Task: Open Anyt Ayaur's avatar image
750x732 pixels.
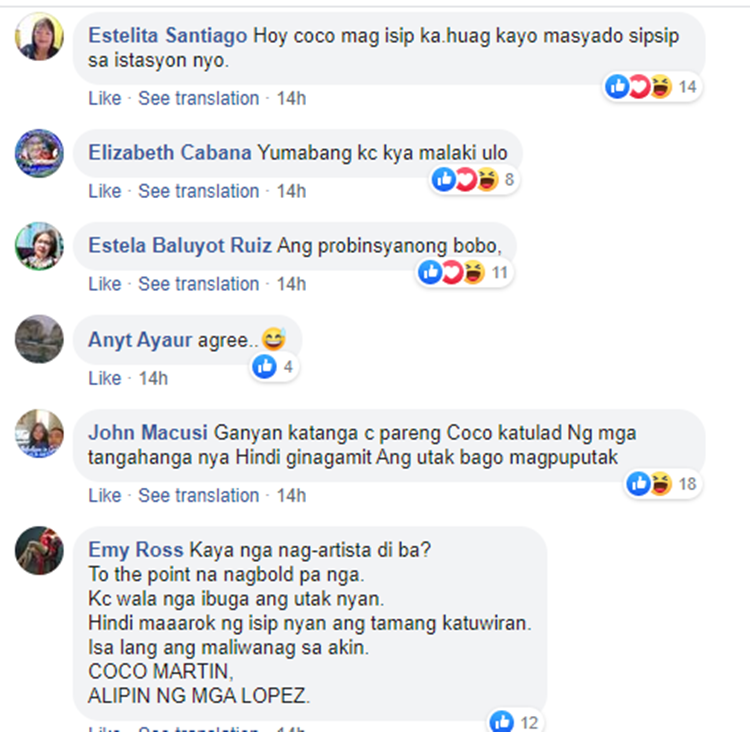Action: click(x=39, y=339)
